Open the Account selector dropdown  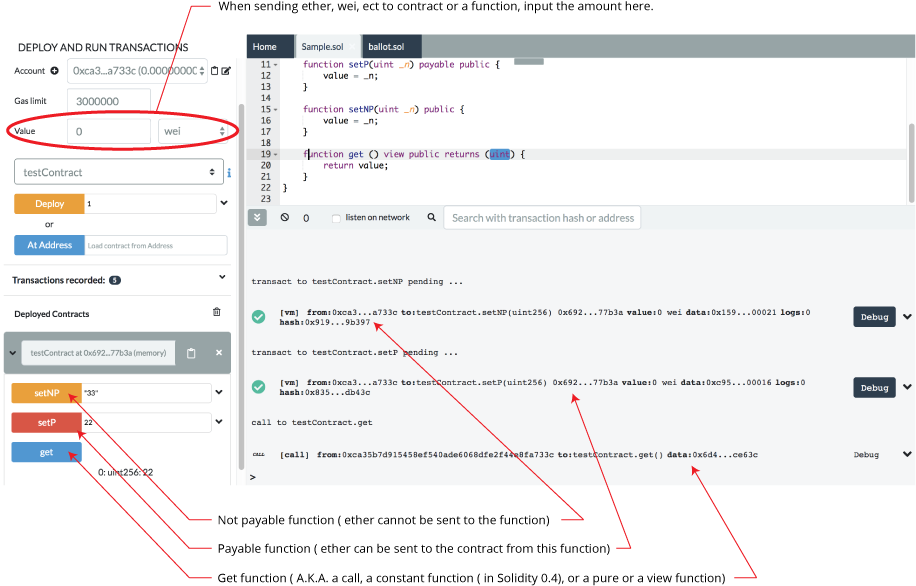[x=137, y=71]
